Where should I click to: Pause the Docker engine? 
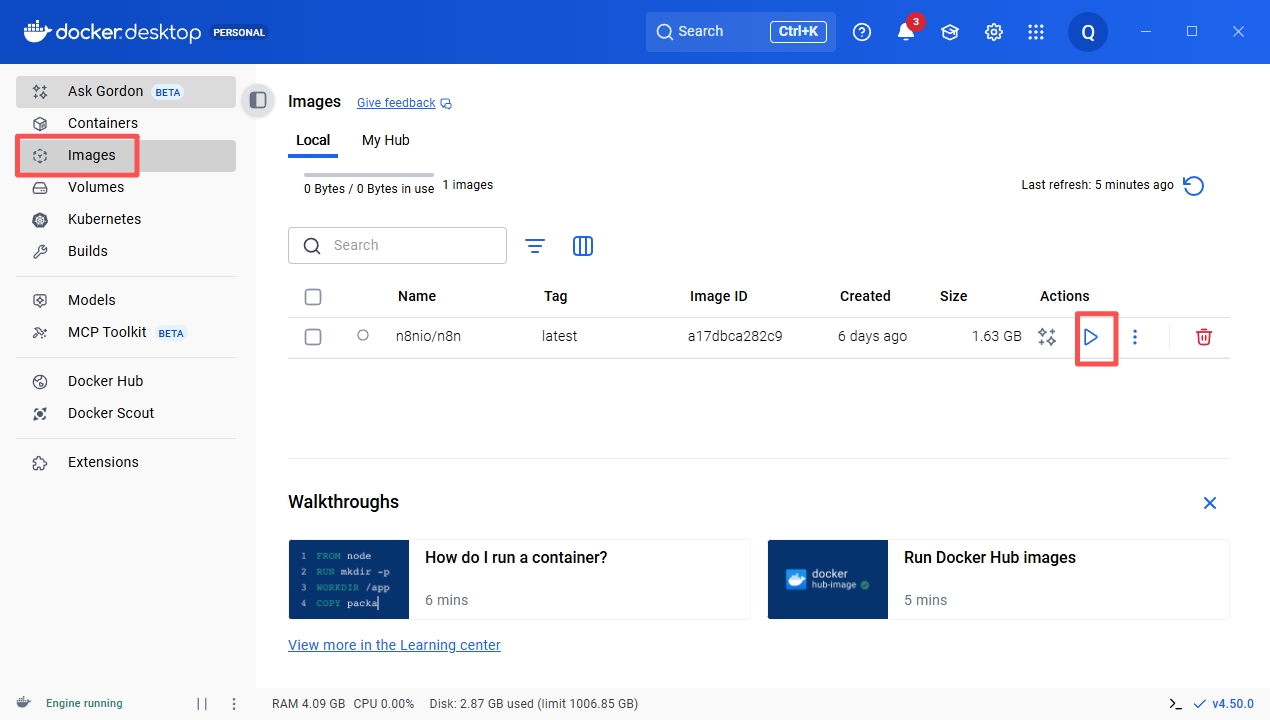[202, 704]
